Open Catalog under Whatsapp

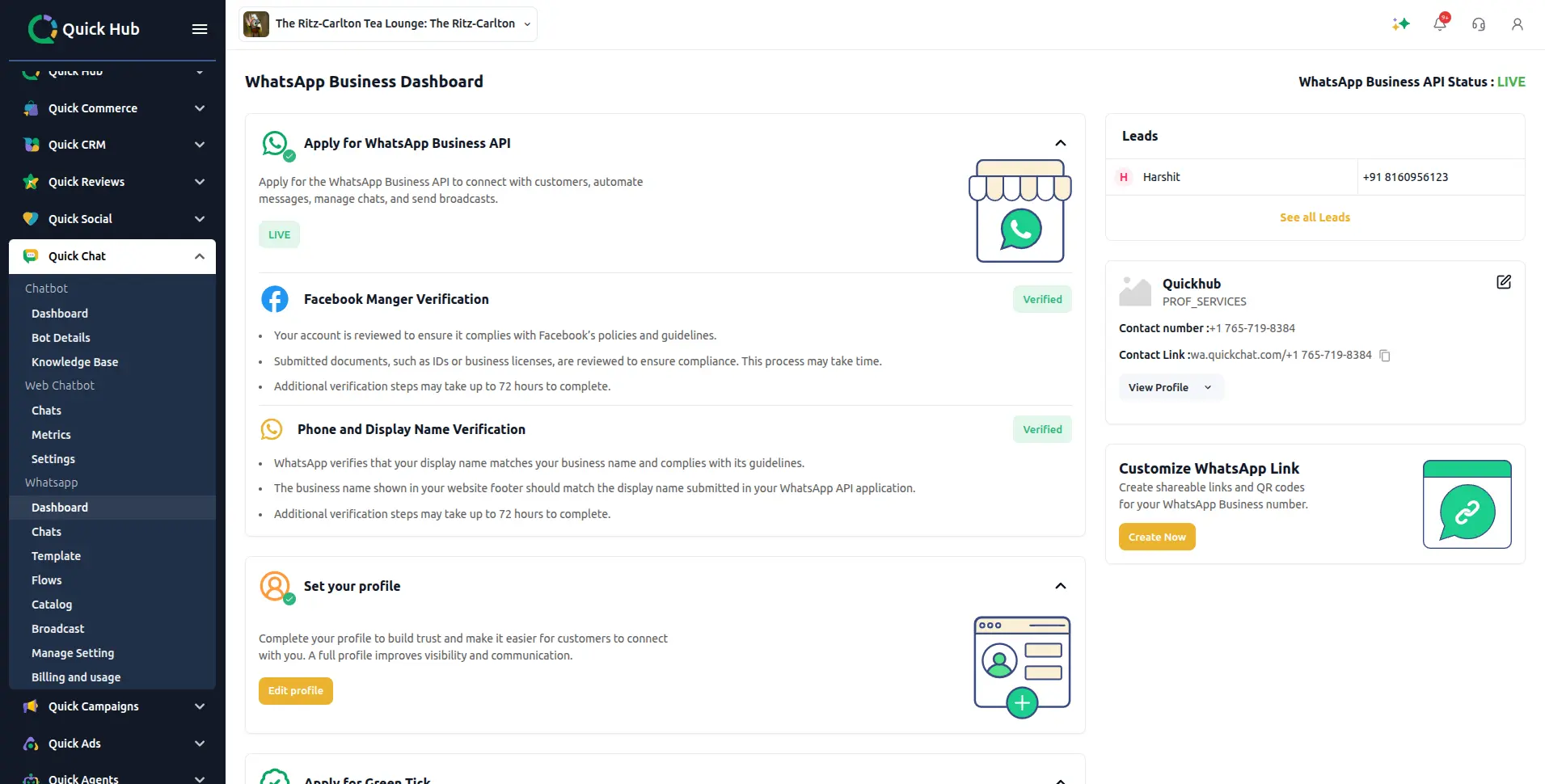click(x=52, y=605)
